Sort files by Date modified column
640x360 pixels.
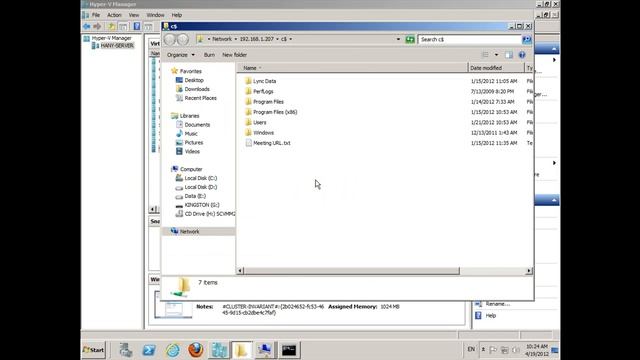click(x=496, y=68)
